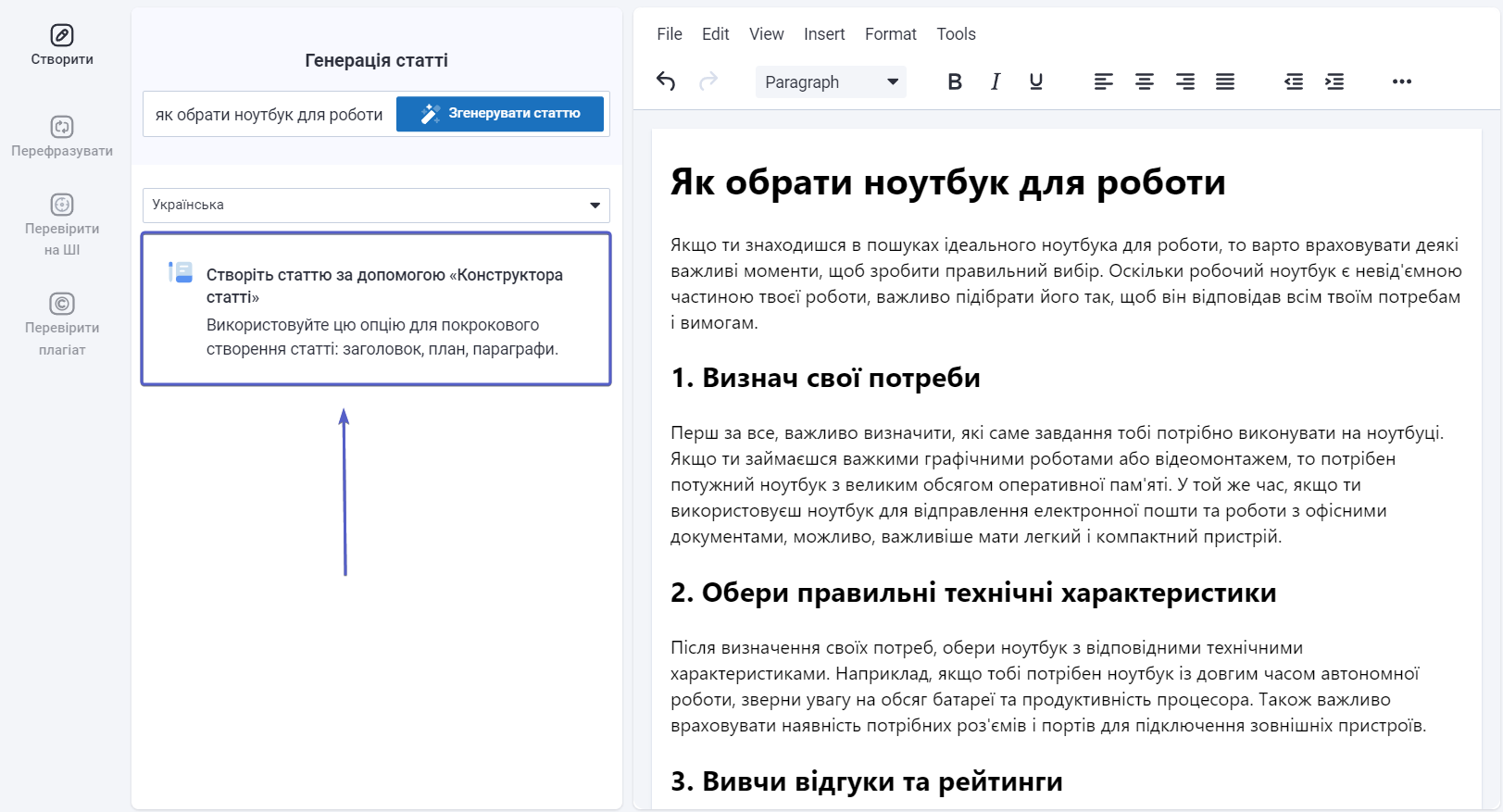Toggle italic formatting

click(x=996, y=81)
